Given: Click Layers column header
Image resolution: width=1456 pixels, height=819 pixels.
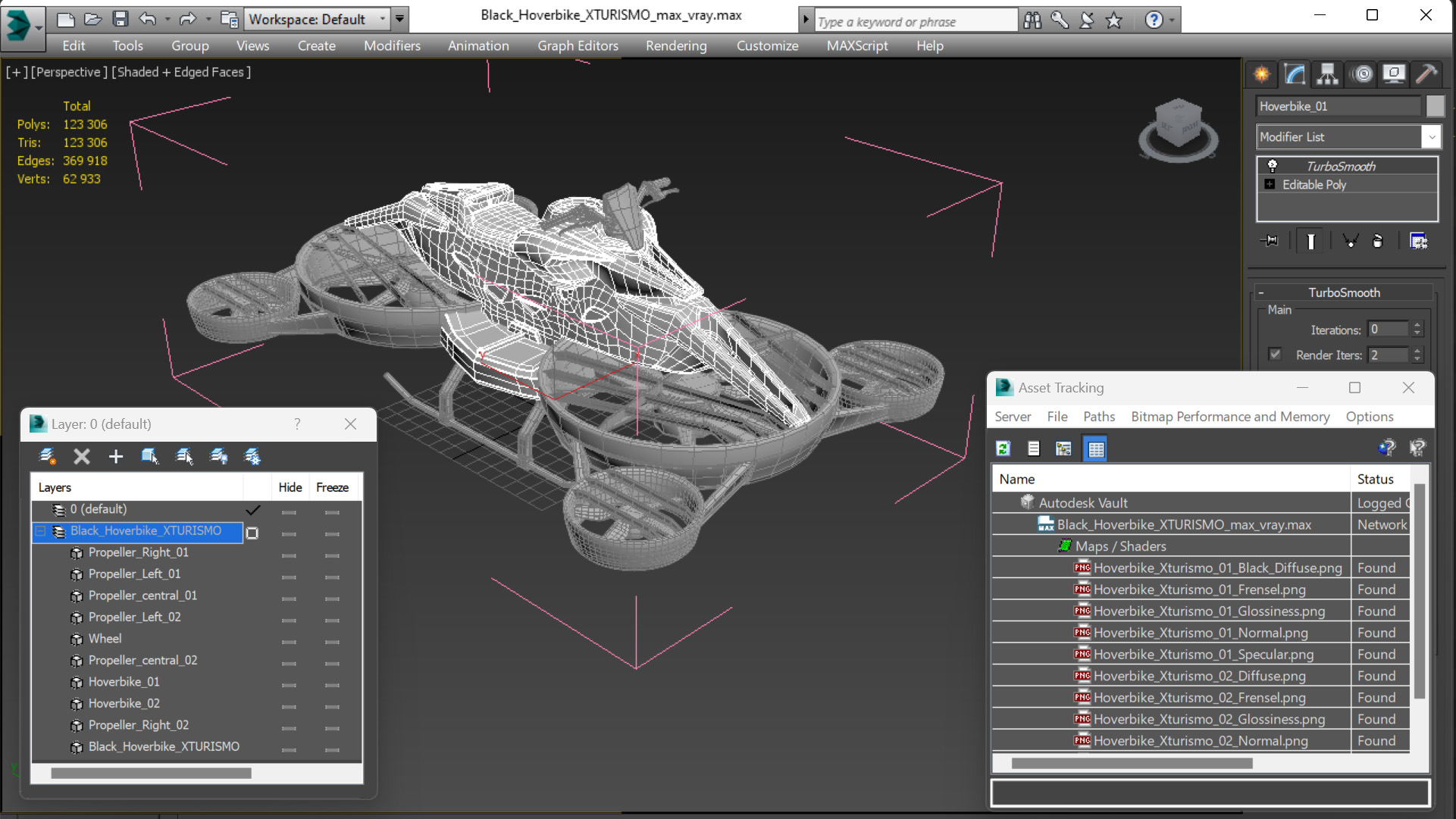Looking at the screenshot, I should tap(137, 487).
